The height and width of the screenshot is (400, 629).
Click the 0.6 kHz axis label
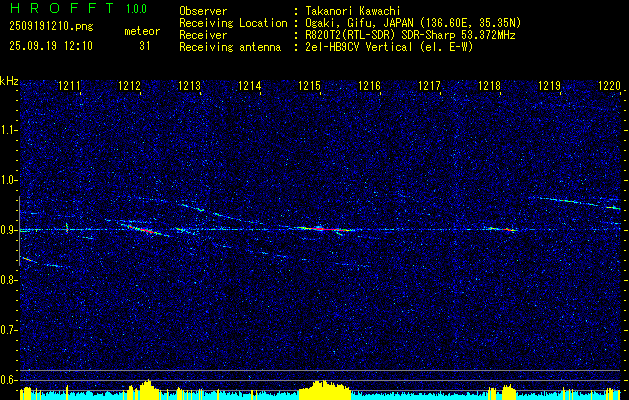(x=9, y=380)
